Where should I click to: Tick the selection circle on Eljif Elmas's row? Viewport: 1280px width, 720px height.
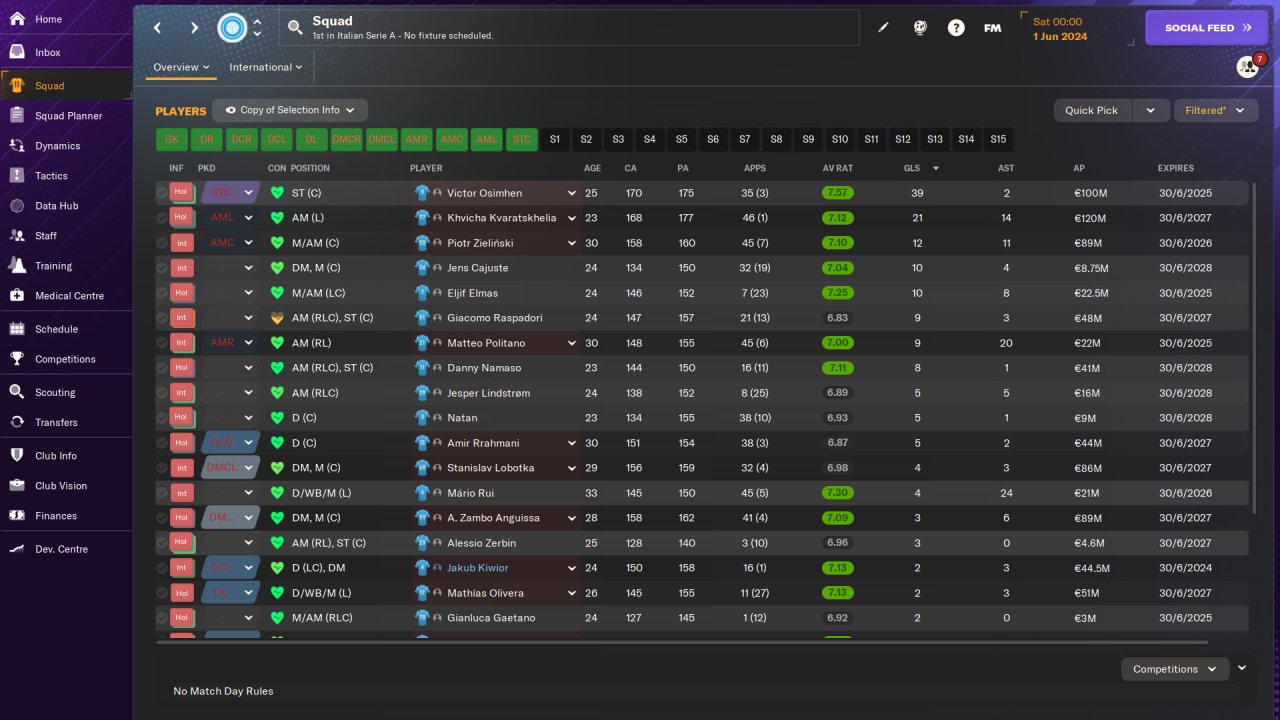tap(162, 293)
